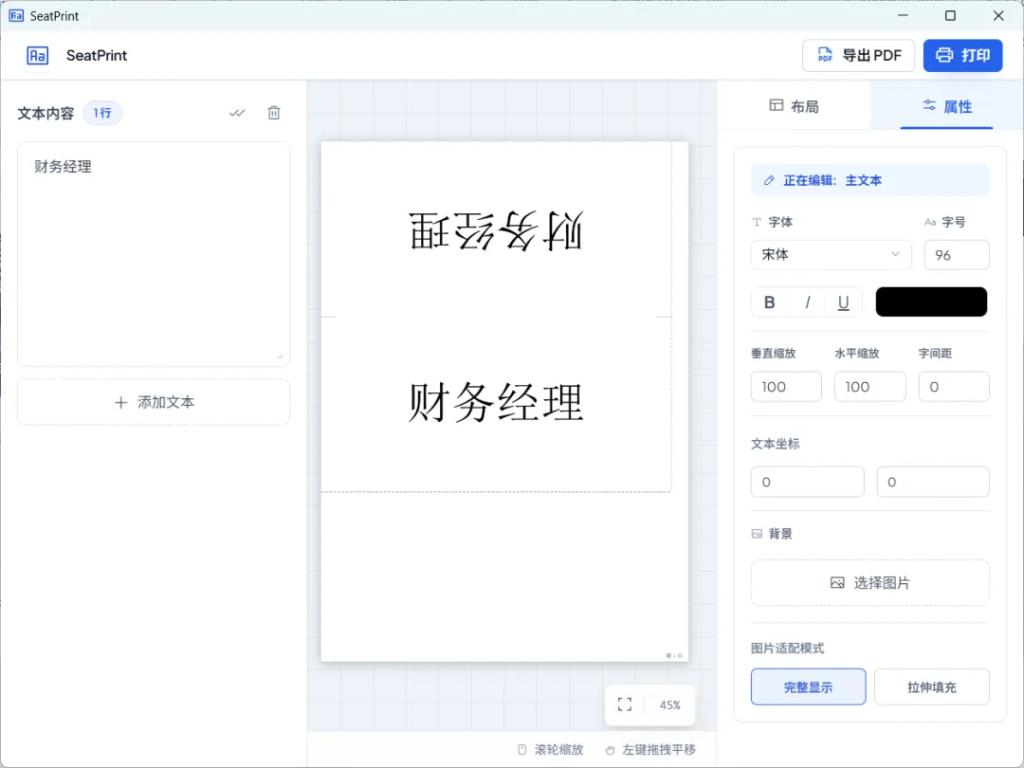
Task: Click the 文本内容 panel heading
Action: pyautogui.click(x=46, y=114)
